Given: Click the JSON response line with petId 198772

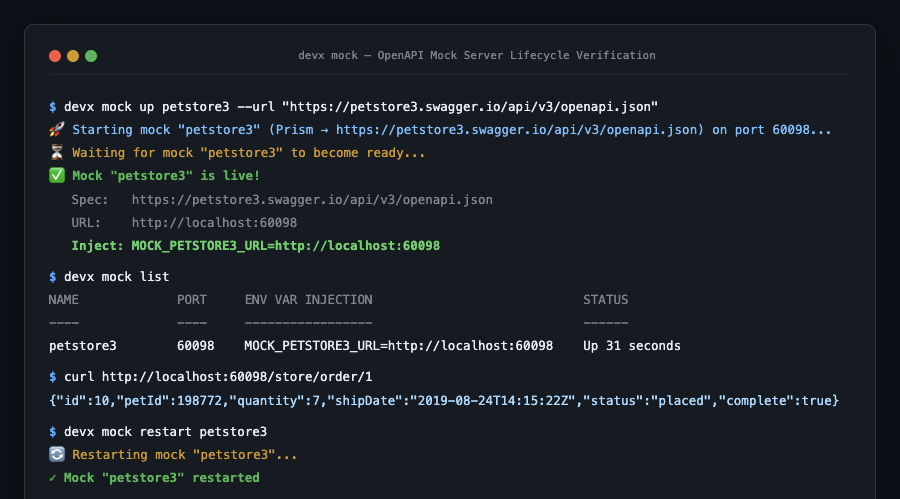Looking at the screenshot, I should (444, 401).
